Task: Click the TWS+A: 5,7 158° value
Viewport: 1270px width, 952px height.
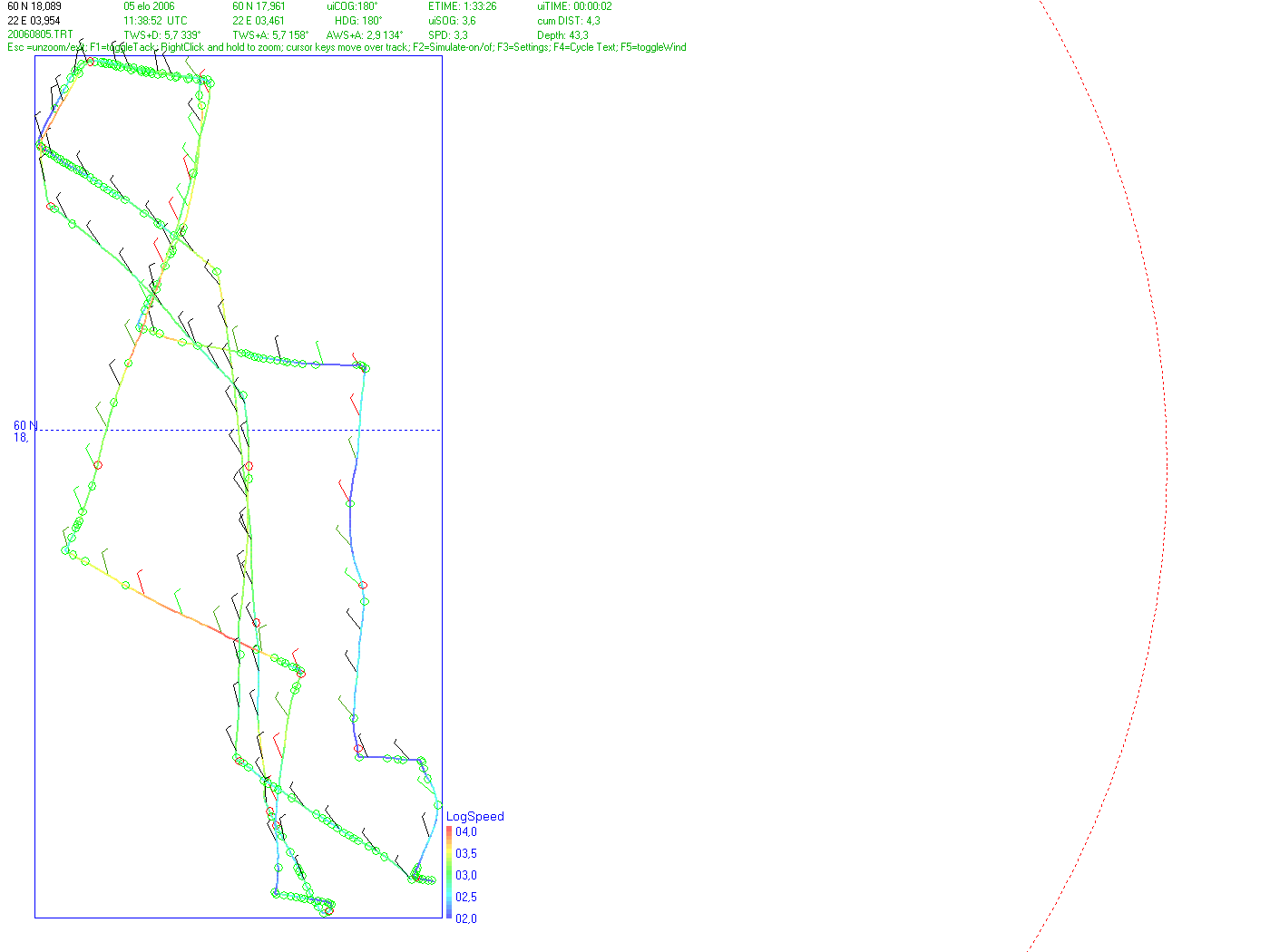Action: click(270, 35)
